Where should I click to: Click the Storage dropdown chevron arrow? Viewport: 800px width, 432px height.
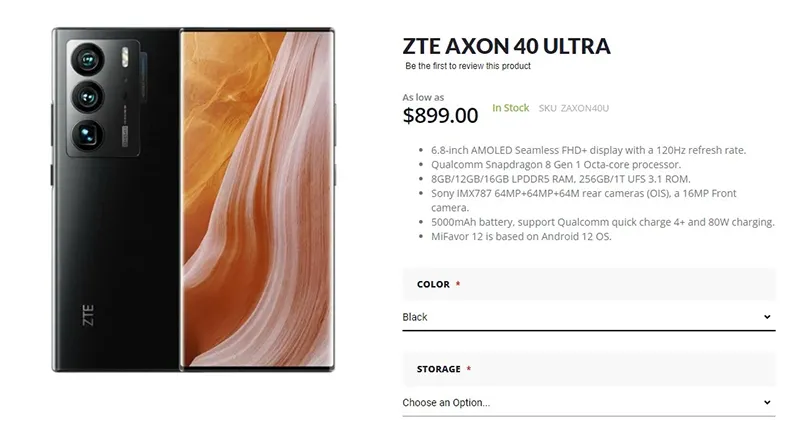click(x=767, y=403)
